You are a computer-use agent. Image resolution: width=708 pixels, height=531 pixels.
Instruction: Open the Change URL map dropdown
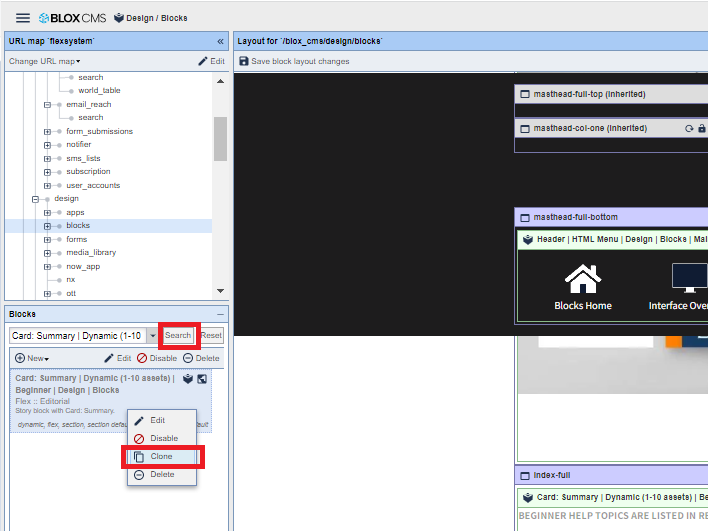click(x=45, y=61)
